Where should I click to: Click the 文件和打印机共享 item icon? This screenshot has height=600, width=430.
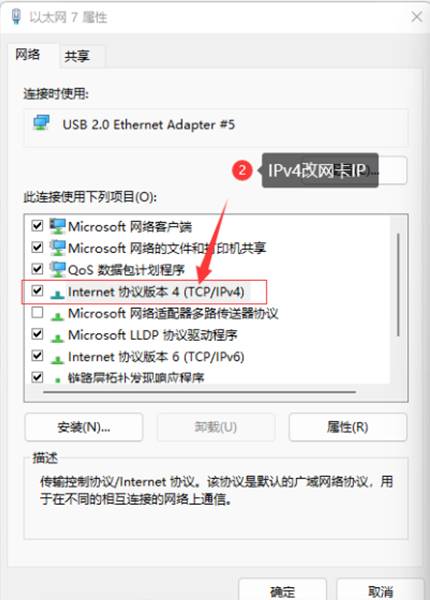(57, 248)
